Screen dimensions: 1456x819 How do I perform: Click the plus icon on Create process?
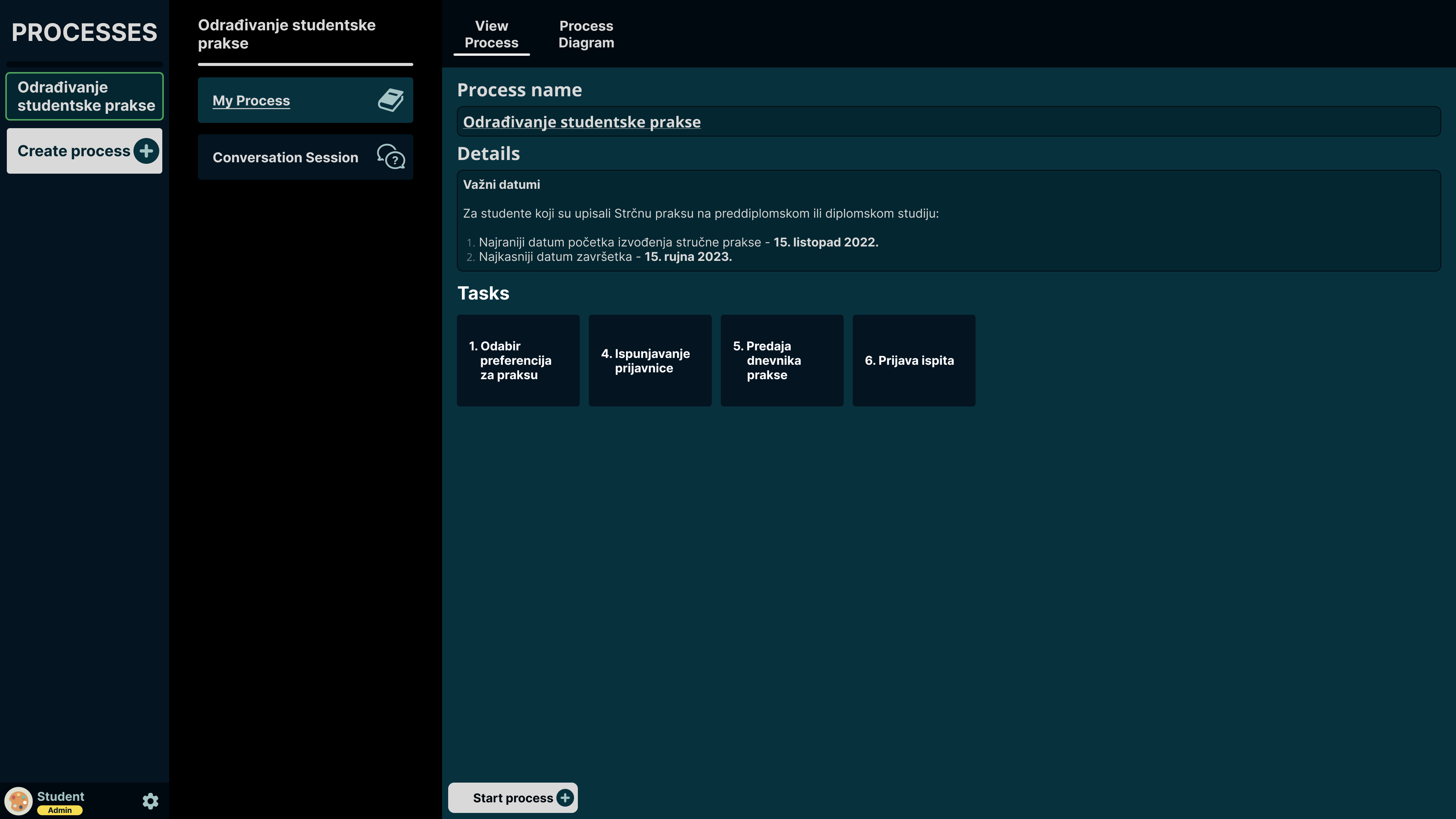146,151
